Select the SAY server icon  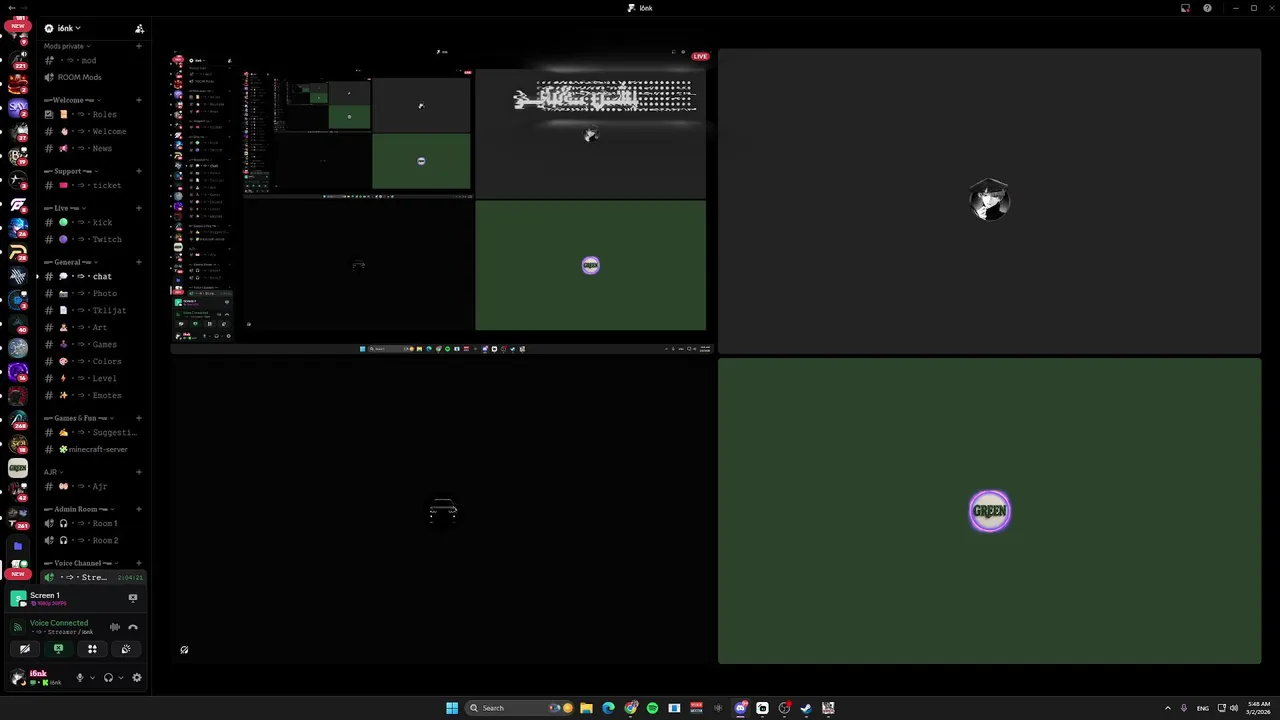[18, 107]
